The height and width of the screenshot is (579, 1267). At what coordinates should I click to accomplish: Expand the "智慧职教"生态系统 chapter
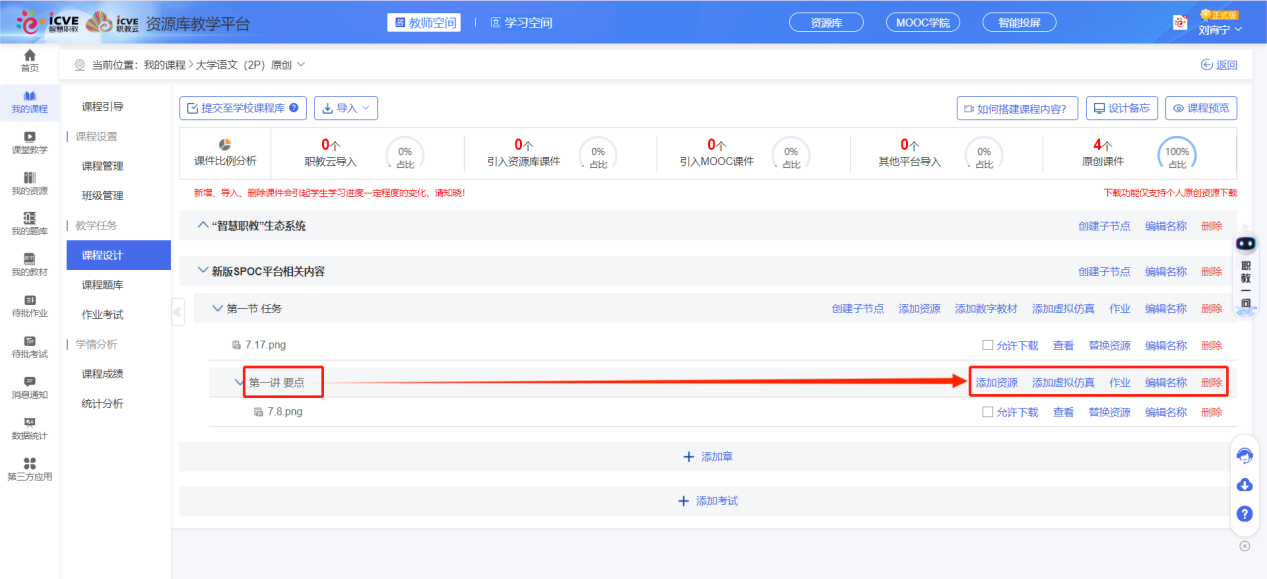(x=203, y=226)
